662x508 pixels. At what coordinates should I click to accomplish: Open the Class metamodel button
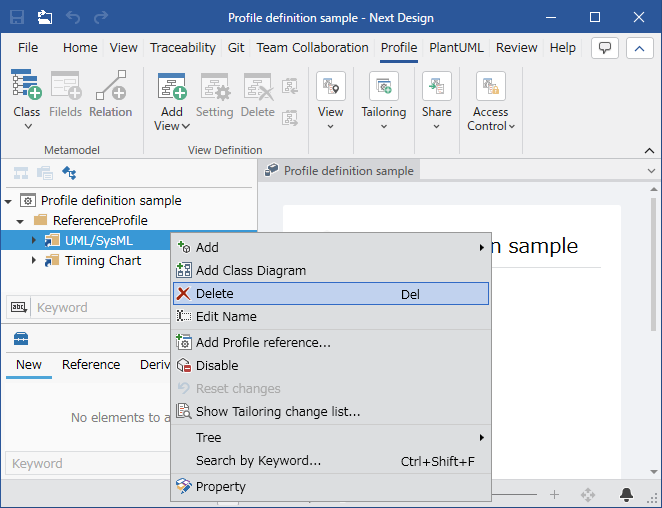[x=27, y=100]
